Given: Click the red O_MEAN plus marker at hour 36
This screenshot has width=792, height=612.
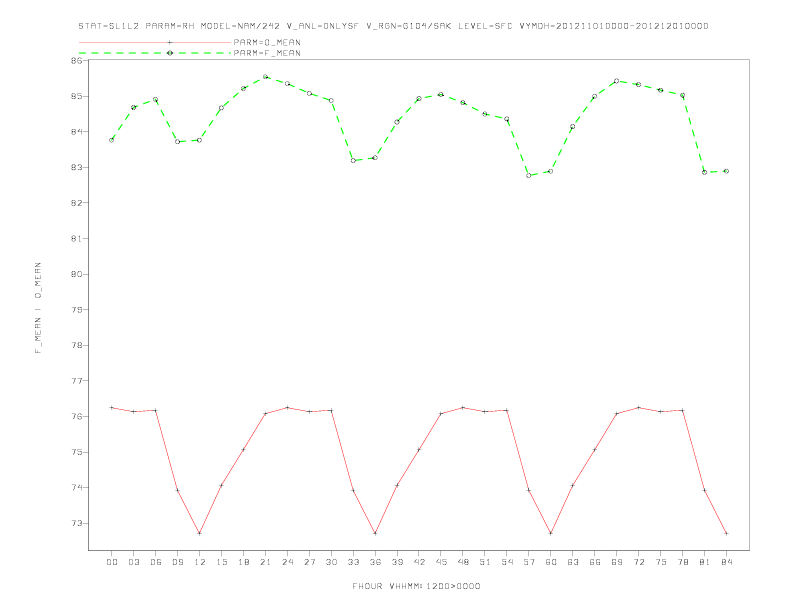Looking at the screenshot, I should 375,533.
